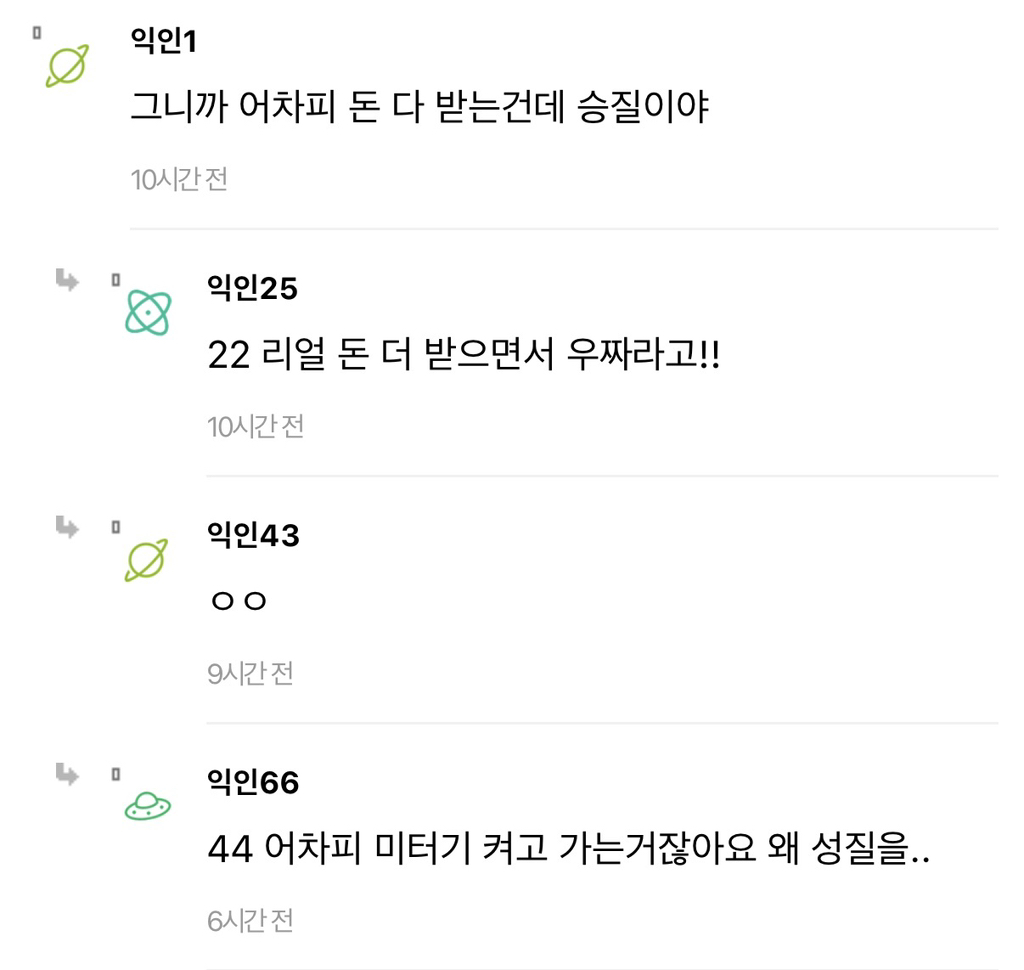Click the reply starting with "44 어차피 미터기"
This screenshot has height=970, width=1024.
(x=568, y=849)
